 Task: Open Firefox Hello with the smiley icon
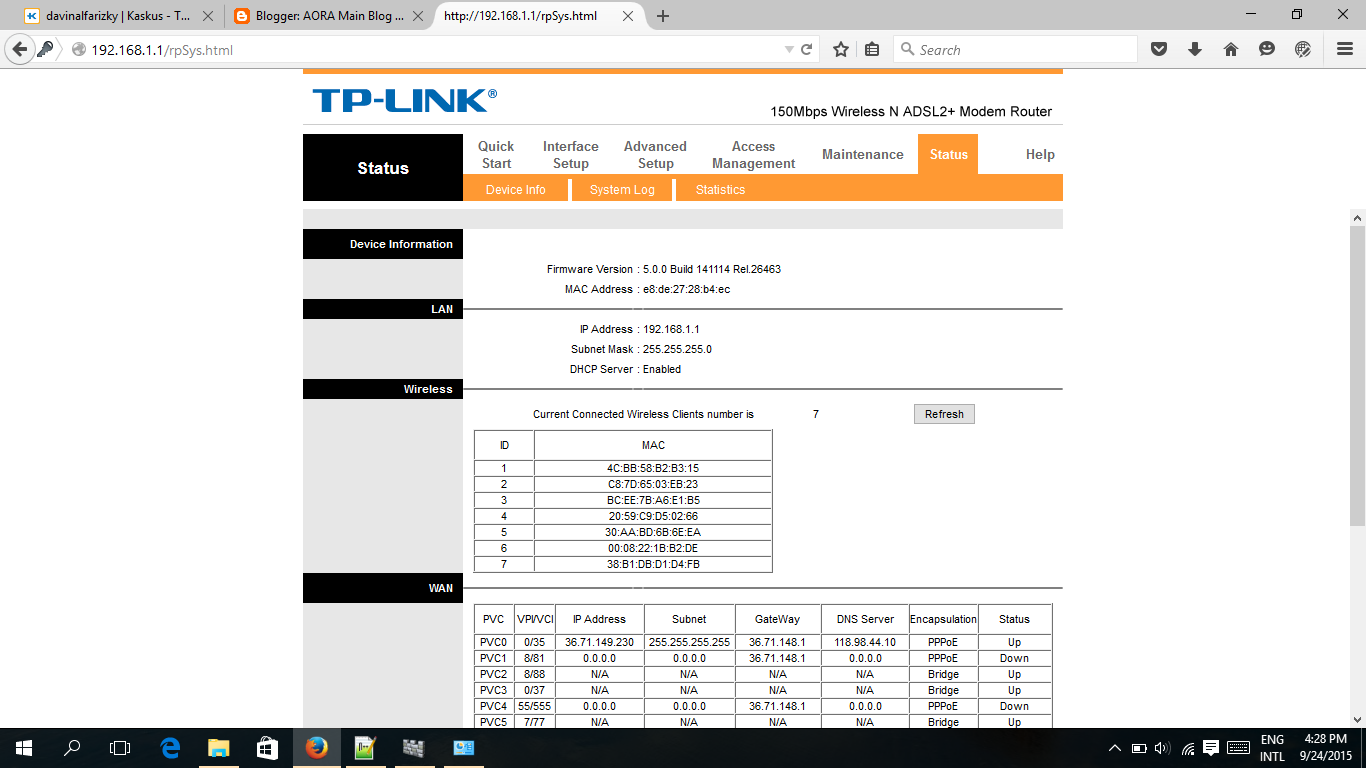click(1266, 48)
